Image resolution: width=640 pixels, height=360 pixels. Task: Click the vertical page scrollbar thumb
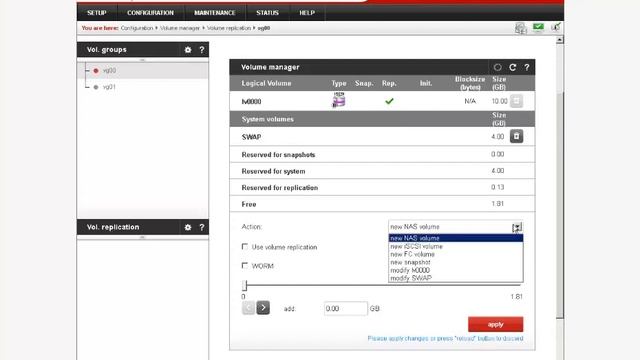tap(560, 204)
